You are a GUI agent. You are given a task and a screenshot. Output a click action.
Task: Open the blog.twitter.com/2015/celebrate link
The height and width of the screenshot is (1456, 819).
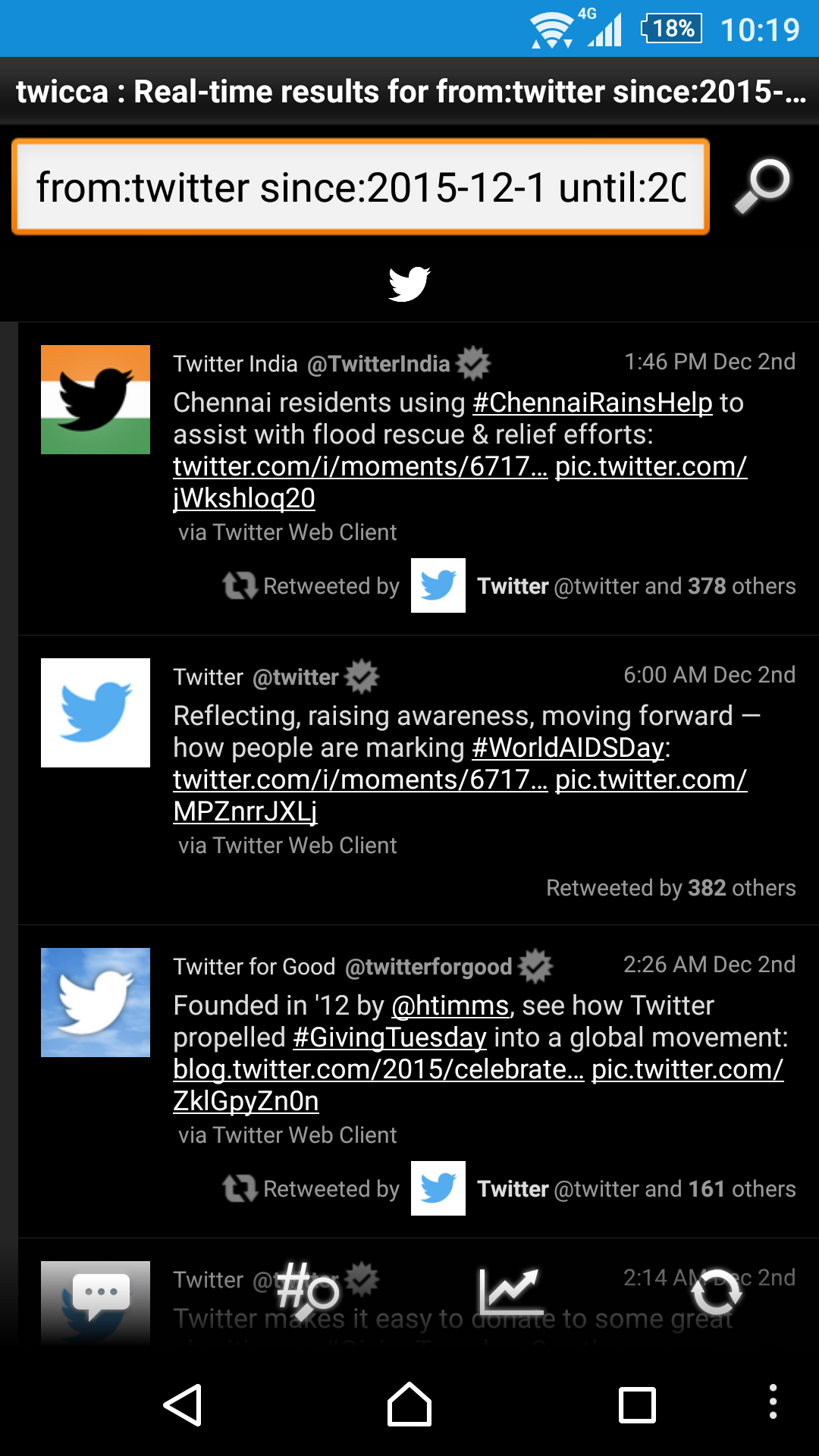tap(378, 1069)
